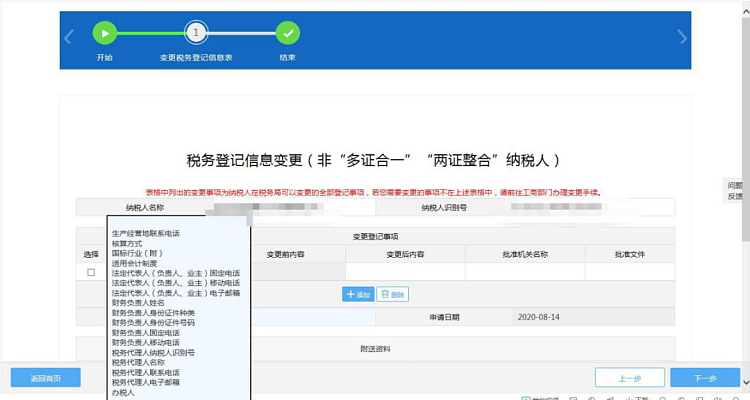The height and width of the screenshot is (400, 750).
Task: Click the green Start (开始) step circle
Action: (x=105, y=33)
